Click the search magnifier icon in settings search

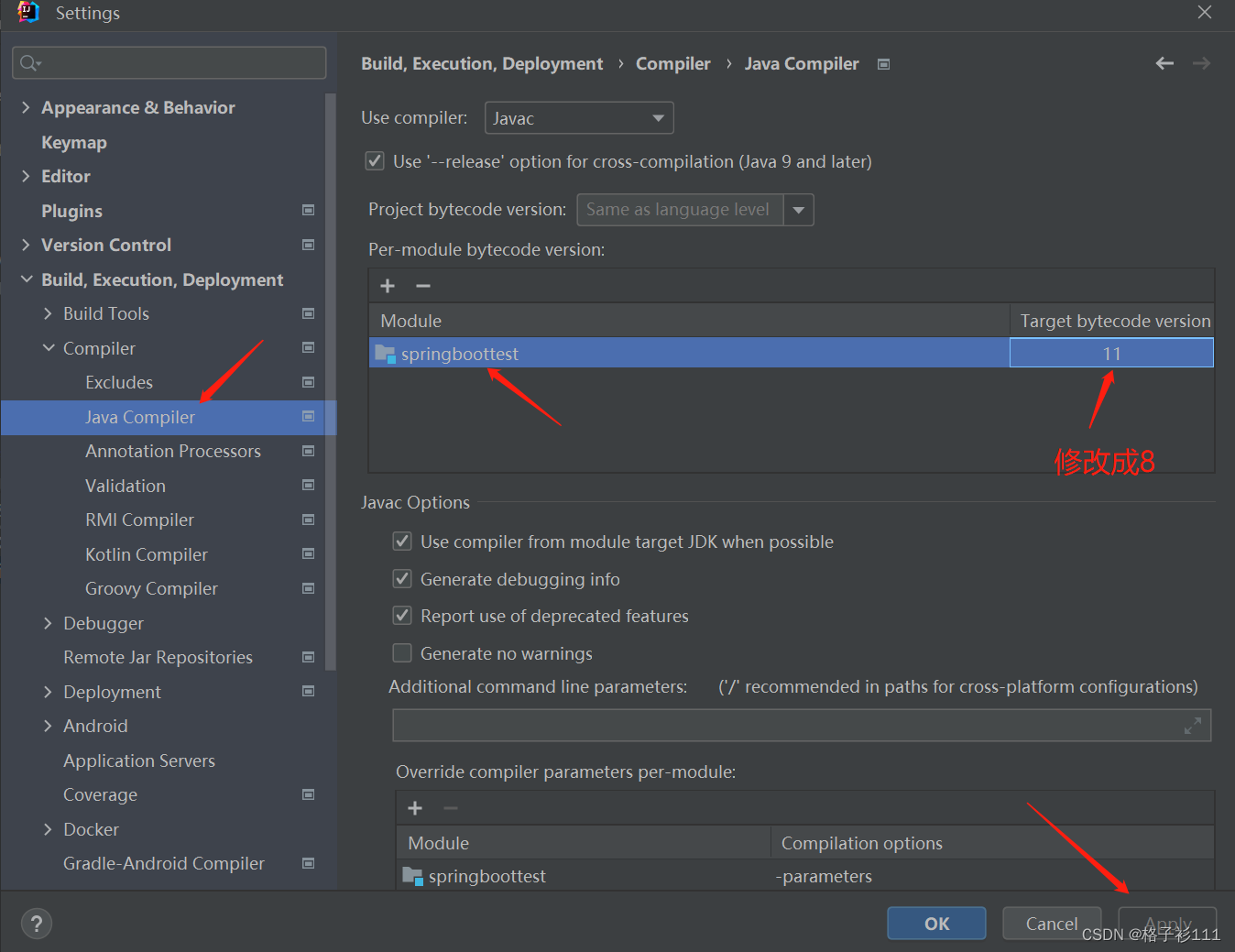tap(30, 62)
